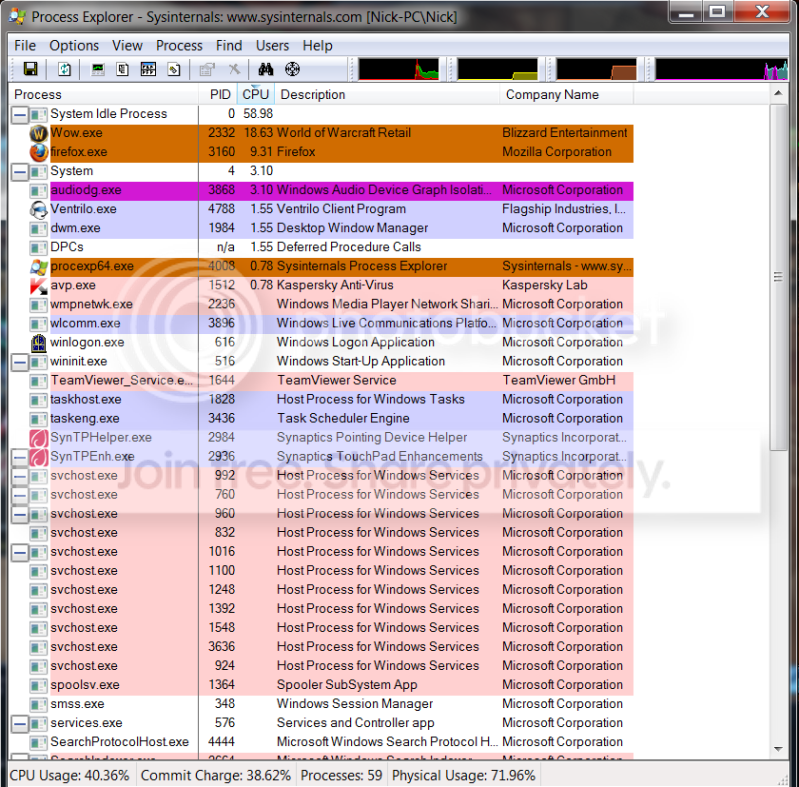Collapse the System Idle Process tree node
799x787 pixels.
point(19,115)
